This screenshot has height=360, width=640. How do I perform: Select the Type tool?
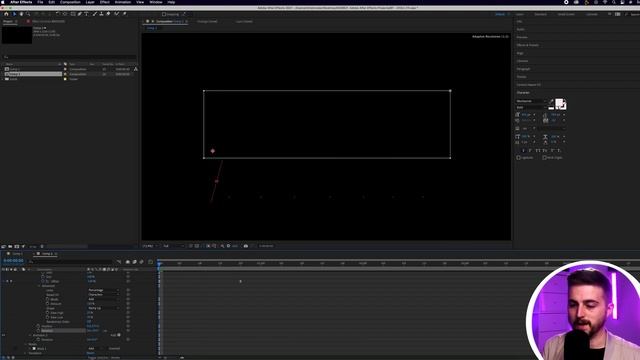tap(87, 14)
